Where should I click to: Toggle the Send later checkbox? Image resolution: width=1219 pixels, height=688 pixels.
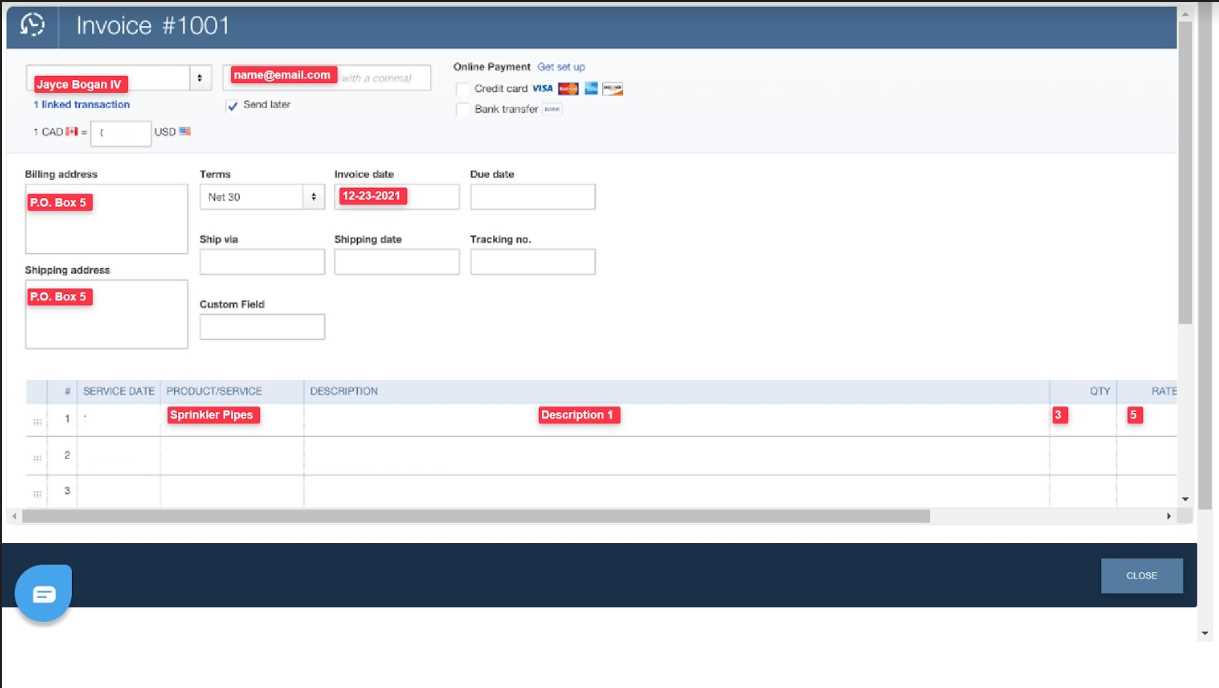tap(233, 105)
